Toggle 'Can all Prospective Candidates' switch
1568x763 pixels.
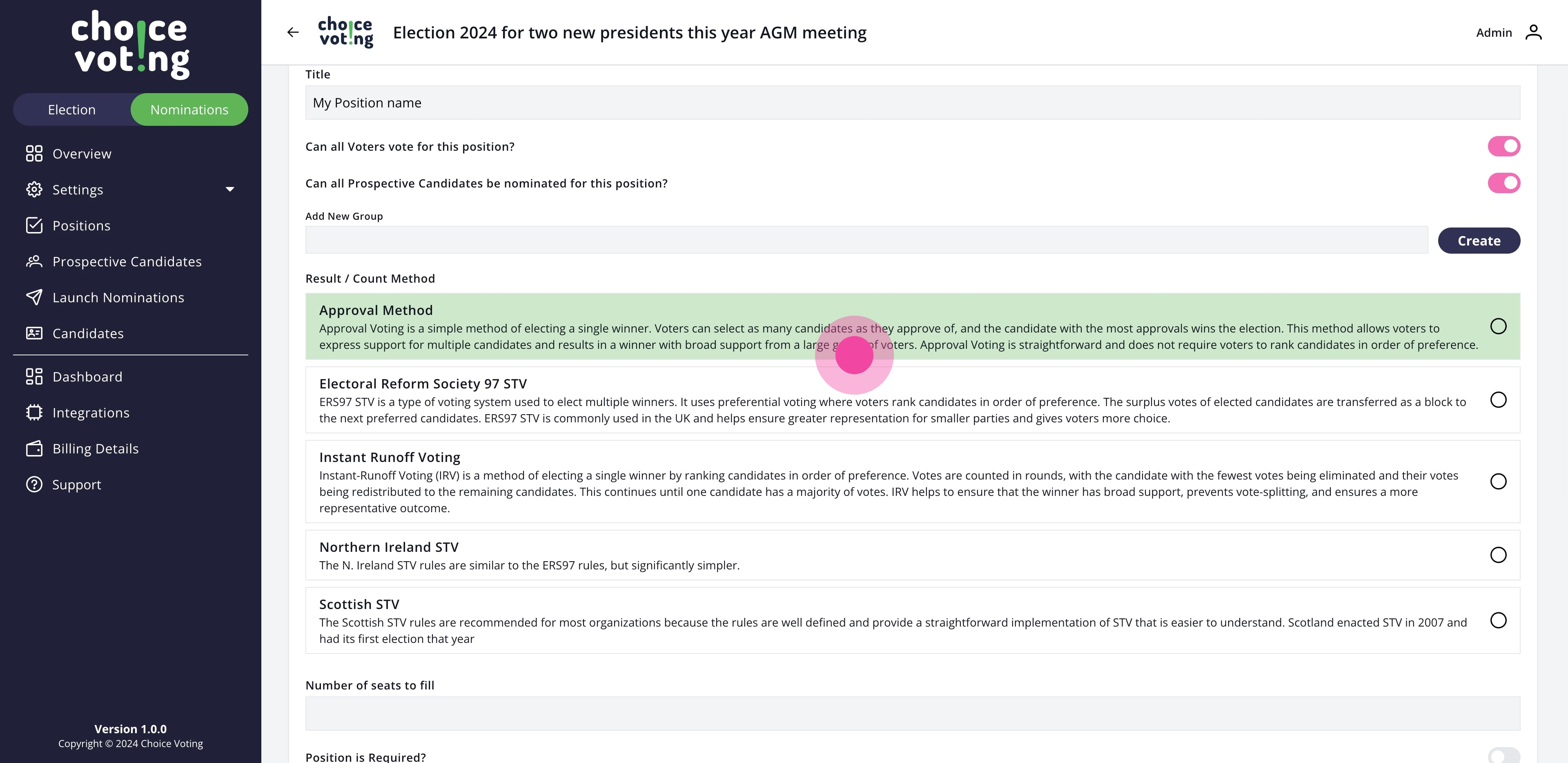pos(1503,183)
